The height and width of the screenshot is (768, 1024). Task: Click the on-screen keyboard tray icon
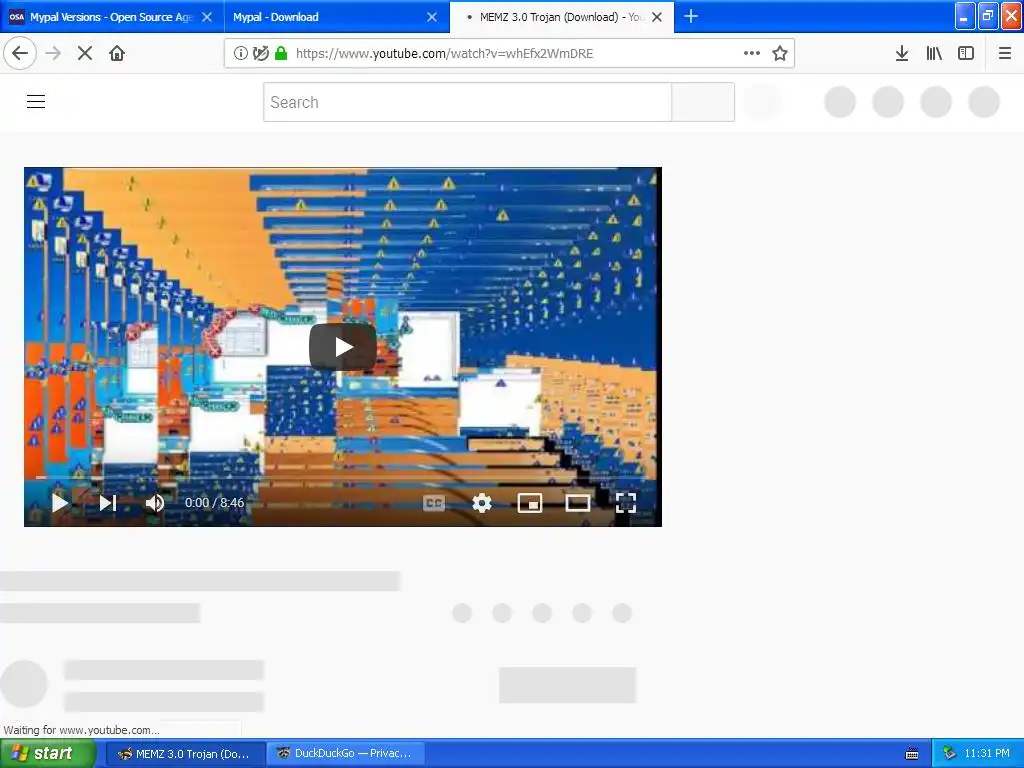click(x=912, y=754)
